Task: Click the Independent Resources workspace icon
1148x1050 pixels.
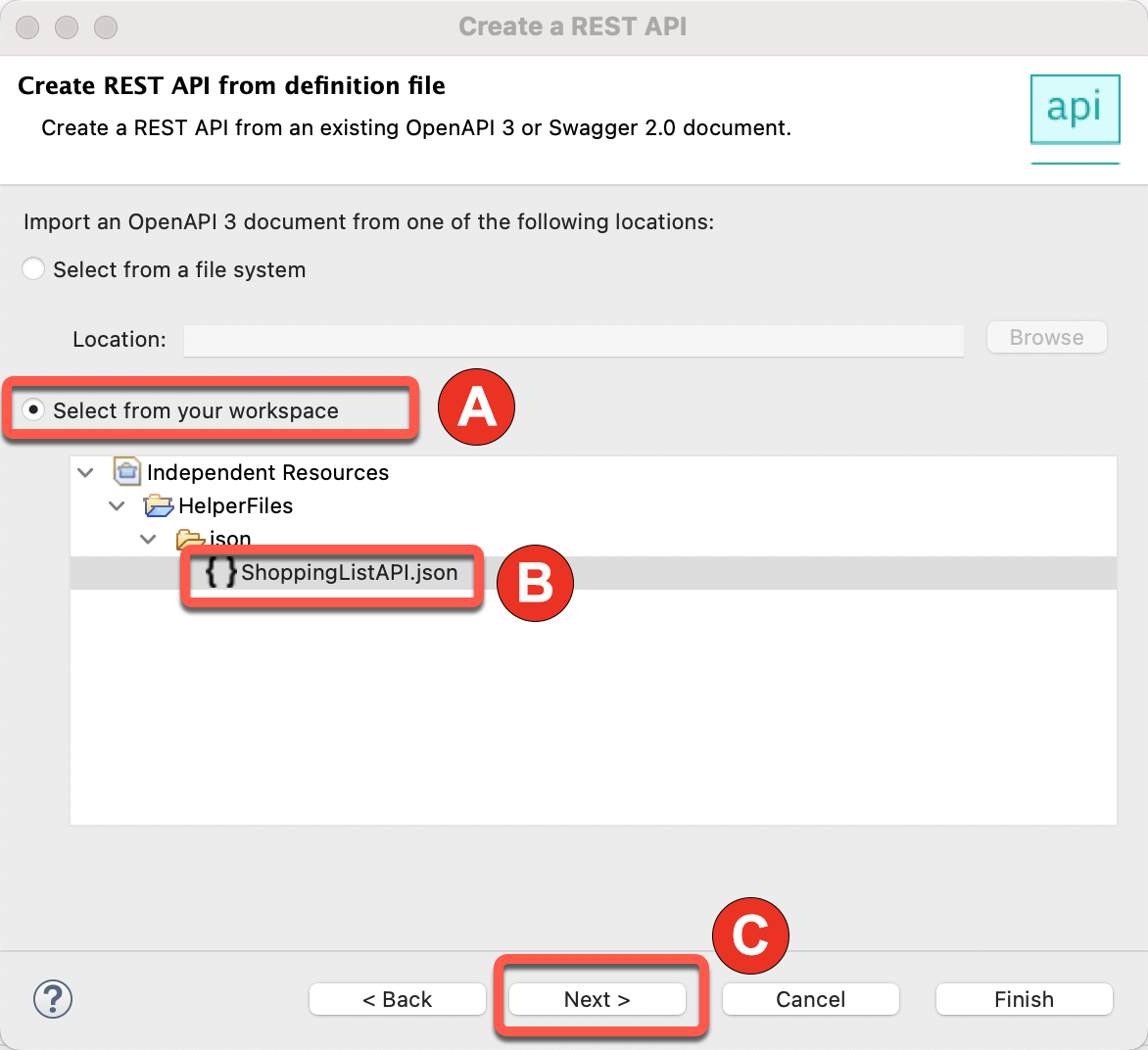Action: [x=127, y=472]
